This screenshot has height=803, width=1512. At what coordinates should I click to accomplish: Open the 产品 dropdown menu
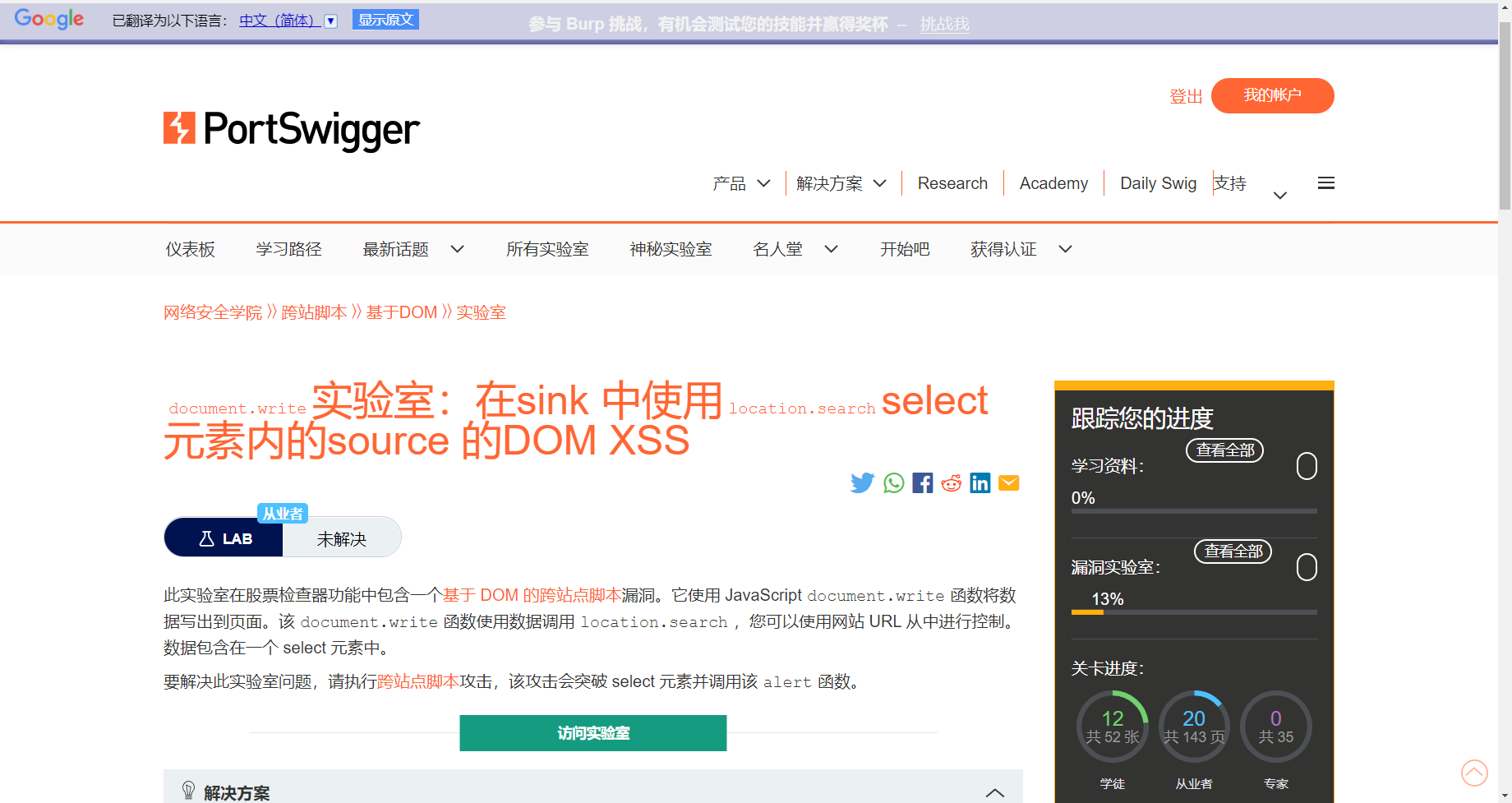[740, 182]
